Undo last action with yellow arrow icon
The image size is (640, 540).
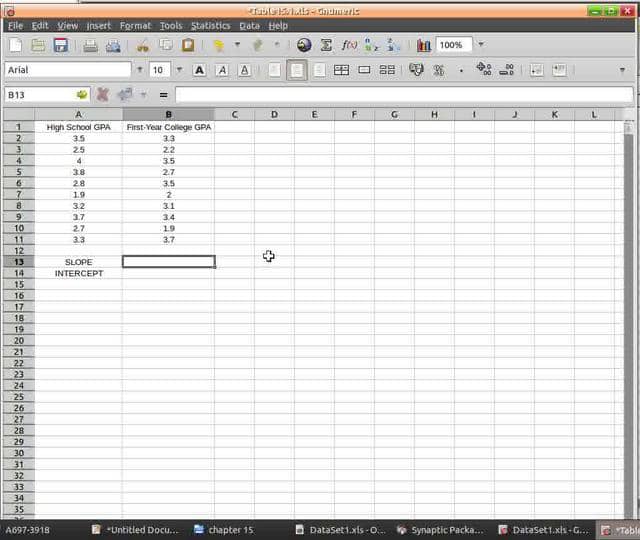[x=219, y=45]
